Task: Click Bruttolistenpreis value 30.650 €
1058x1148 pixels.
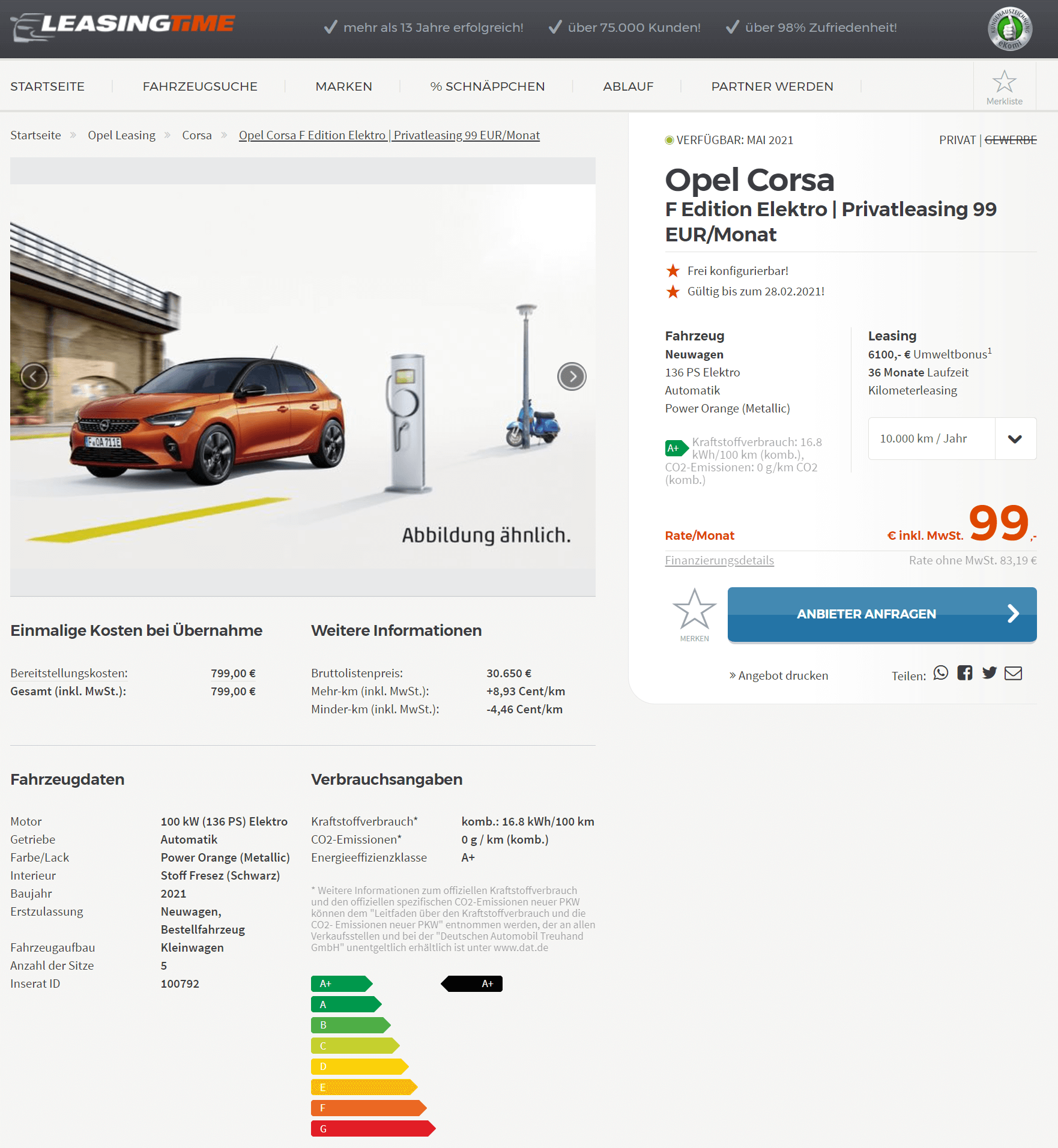Action: [x=509, y=673]
